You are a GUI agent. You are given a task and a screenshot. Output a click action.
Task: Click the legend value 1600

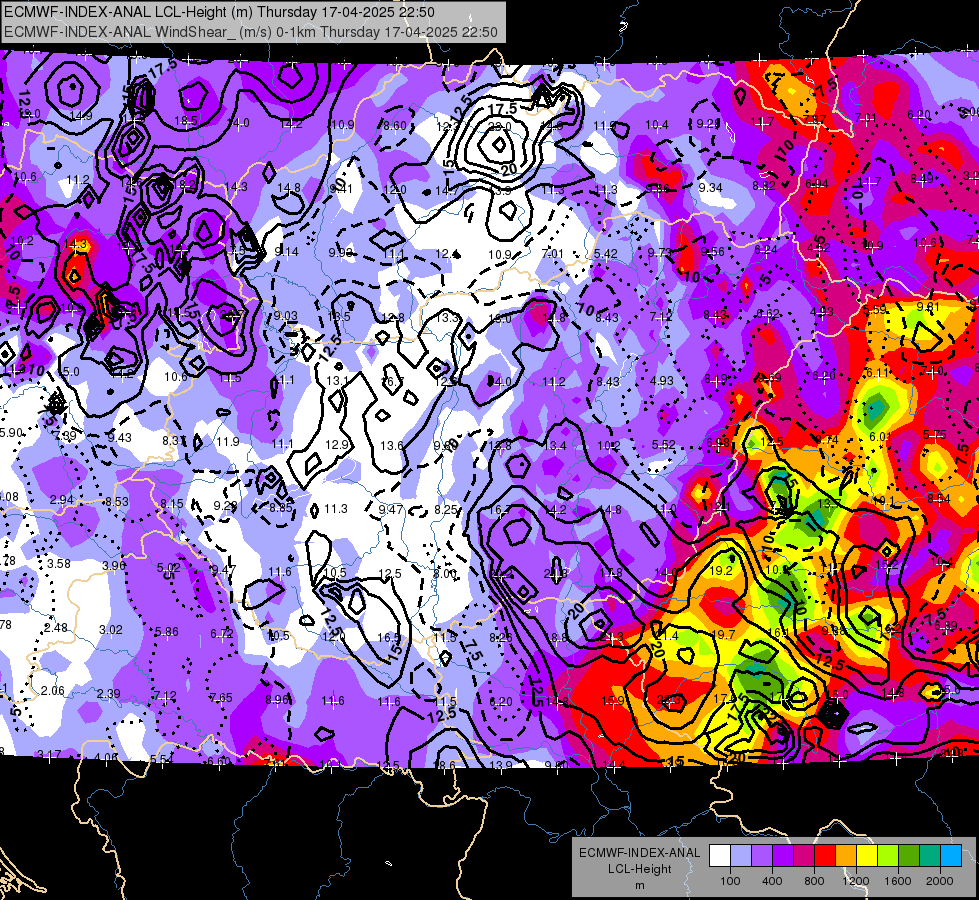pos(898,881)
